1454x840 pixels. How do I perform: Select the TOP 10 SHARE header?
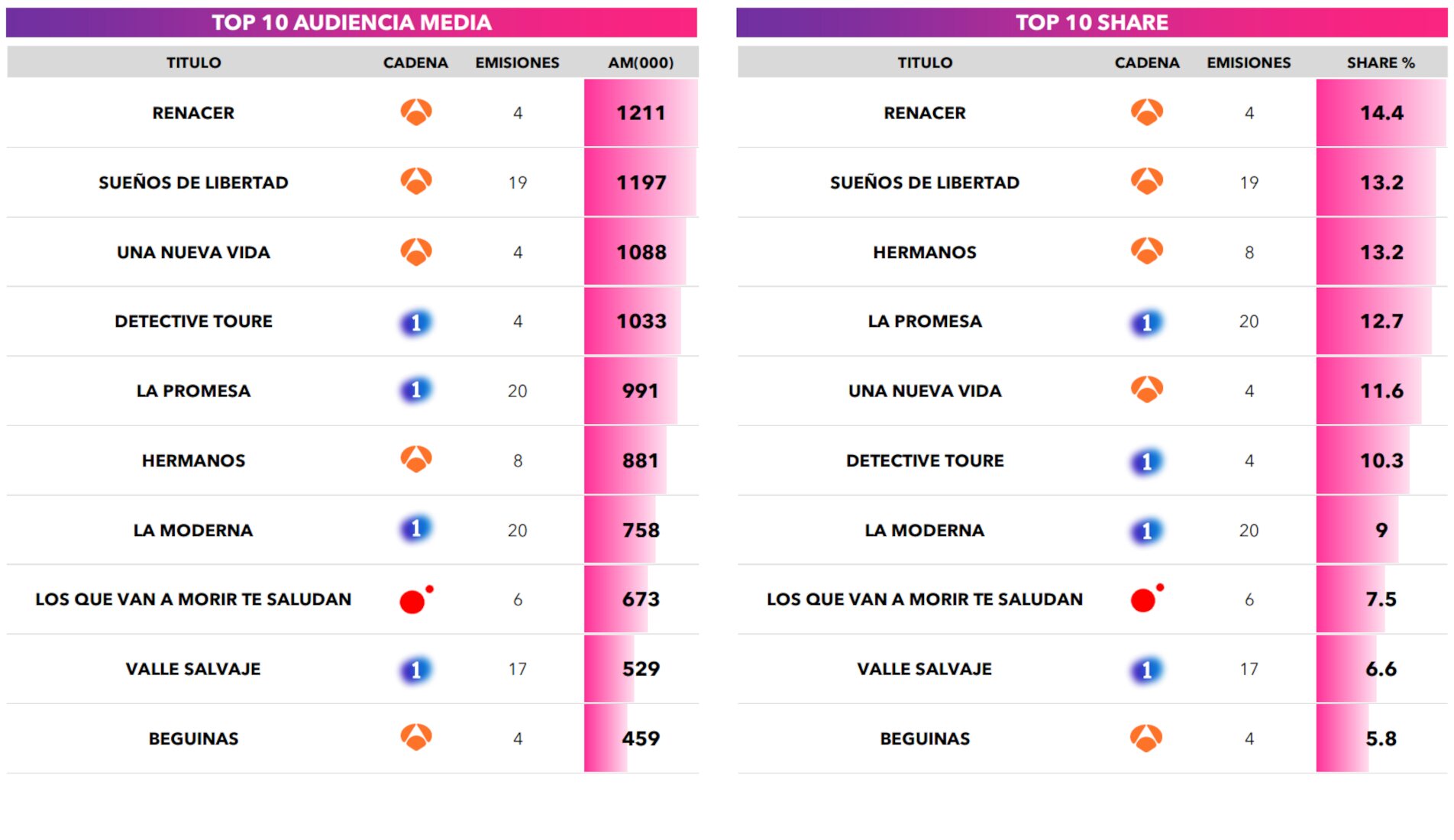(x=1091, y=23)
